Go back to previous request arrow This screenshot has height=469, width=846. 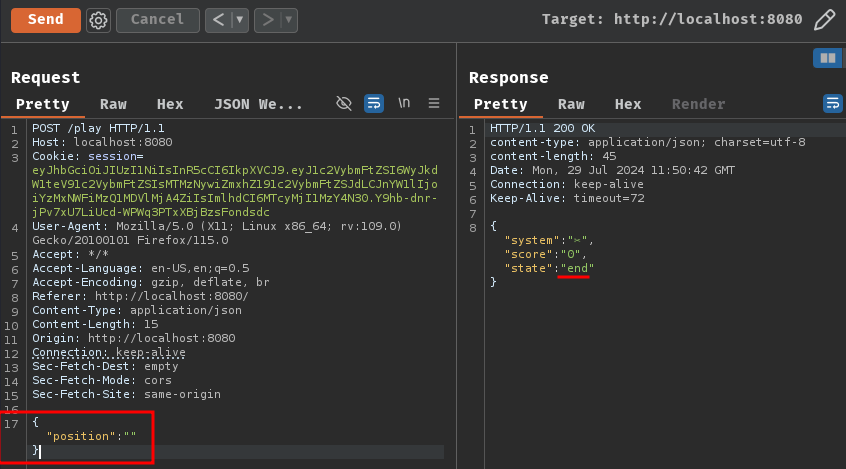point(218,21)
